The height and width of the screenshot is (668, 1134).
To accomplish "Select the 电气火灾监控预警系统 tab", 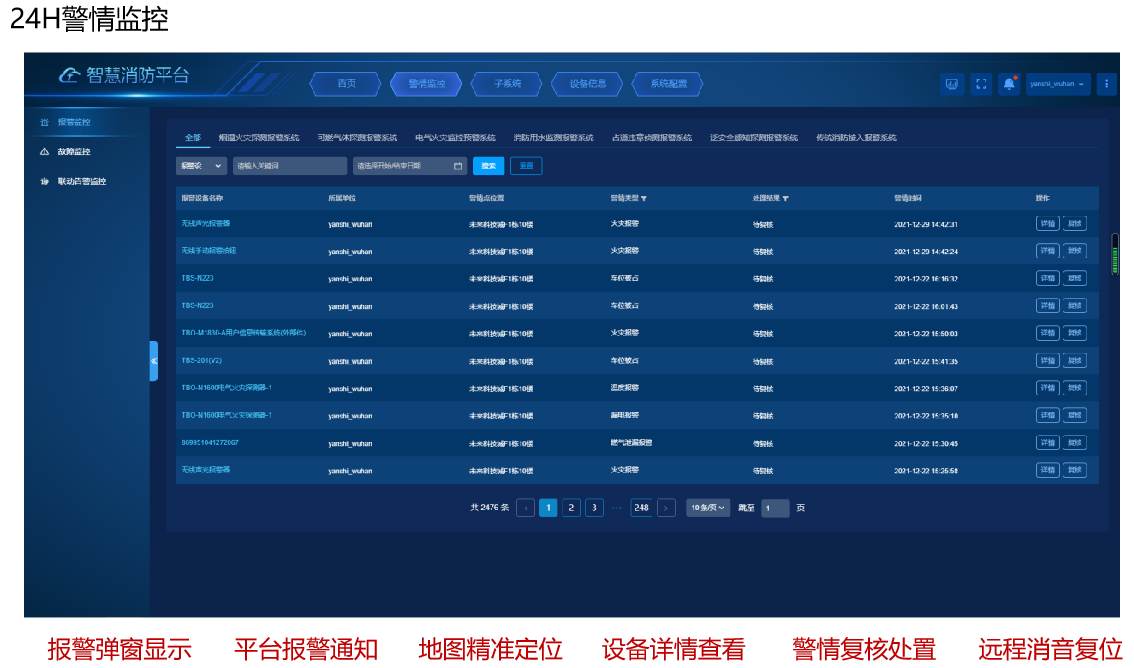I will (455, 138).
